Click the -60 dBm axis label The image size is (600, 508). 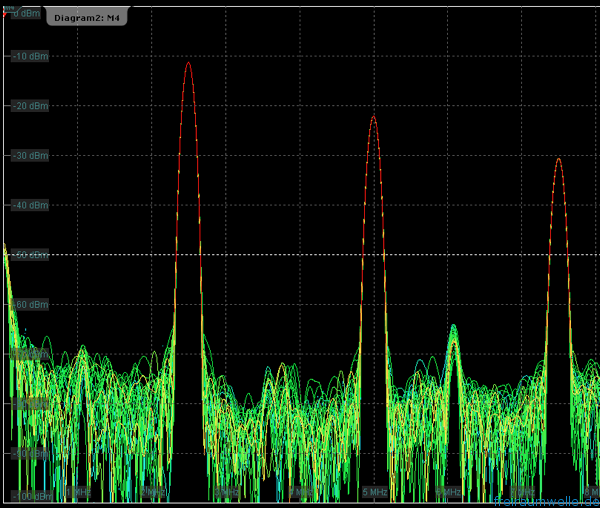pyautogui.click(x=28, y=305)
